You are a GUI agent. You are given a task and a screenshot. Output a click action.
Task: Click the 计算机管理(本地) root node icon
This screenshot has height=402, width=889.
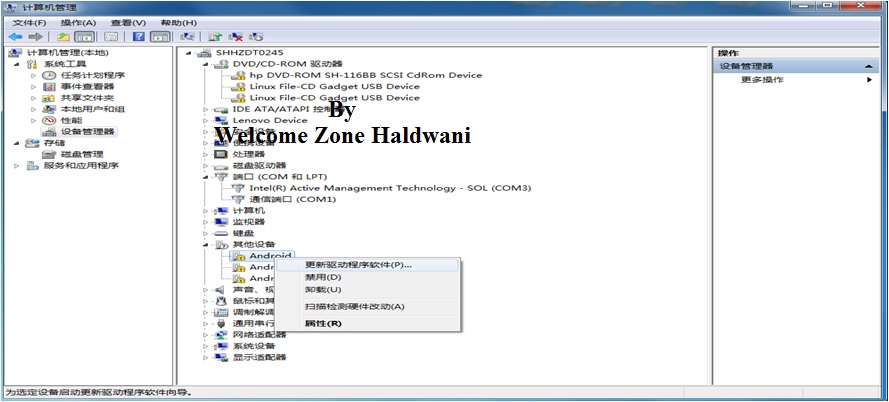[15, 53]
